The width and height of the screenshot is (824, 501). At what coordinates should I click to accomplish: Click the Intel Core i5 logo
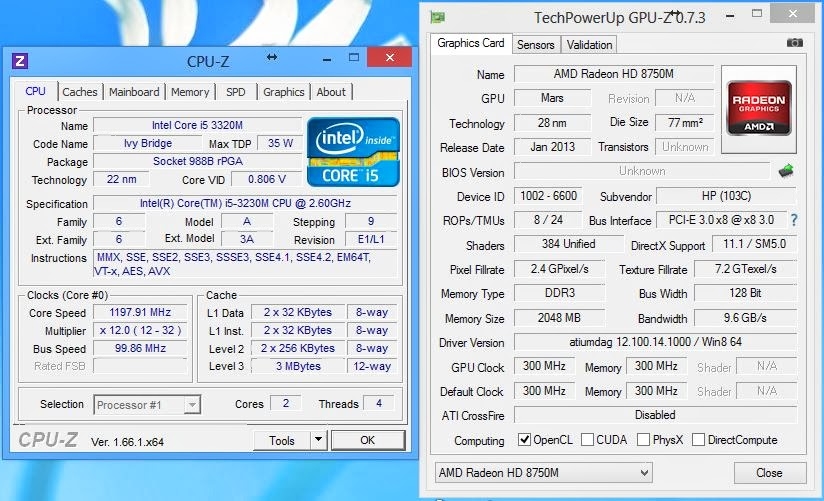[x=353, y=152]
